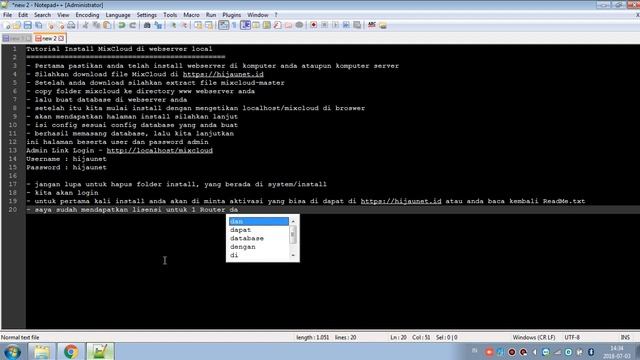Open the Window menu
Screen dimensions: 640x360
(258, 15)
